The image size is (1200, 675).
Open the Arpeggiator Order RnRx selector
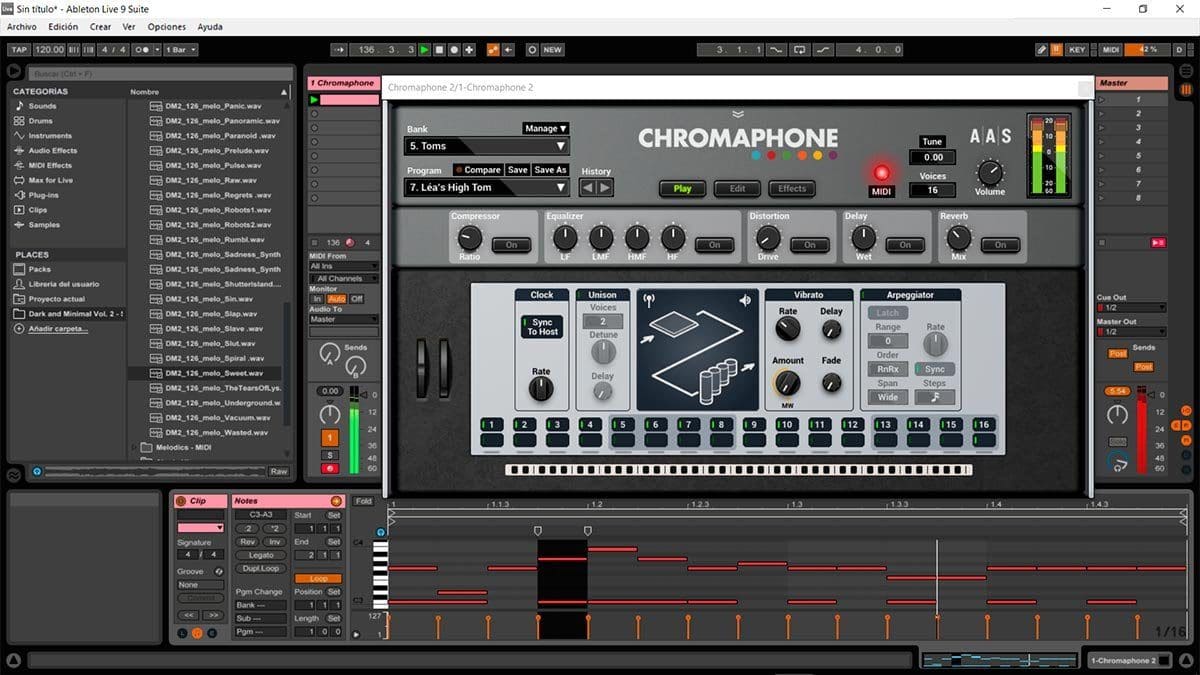888,369
